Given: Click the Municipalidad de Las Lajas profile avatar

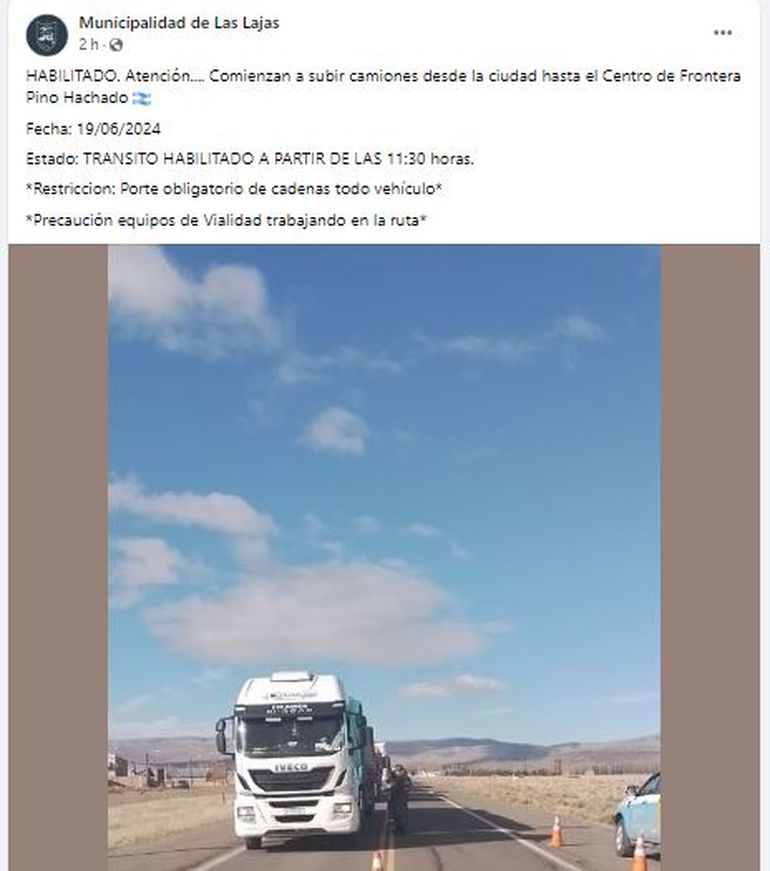Looking at the screenshot, I should (47, 35).
